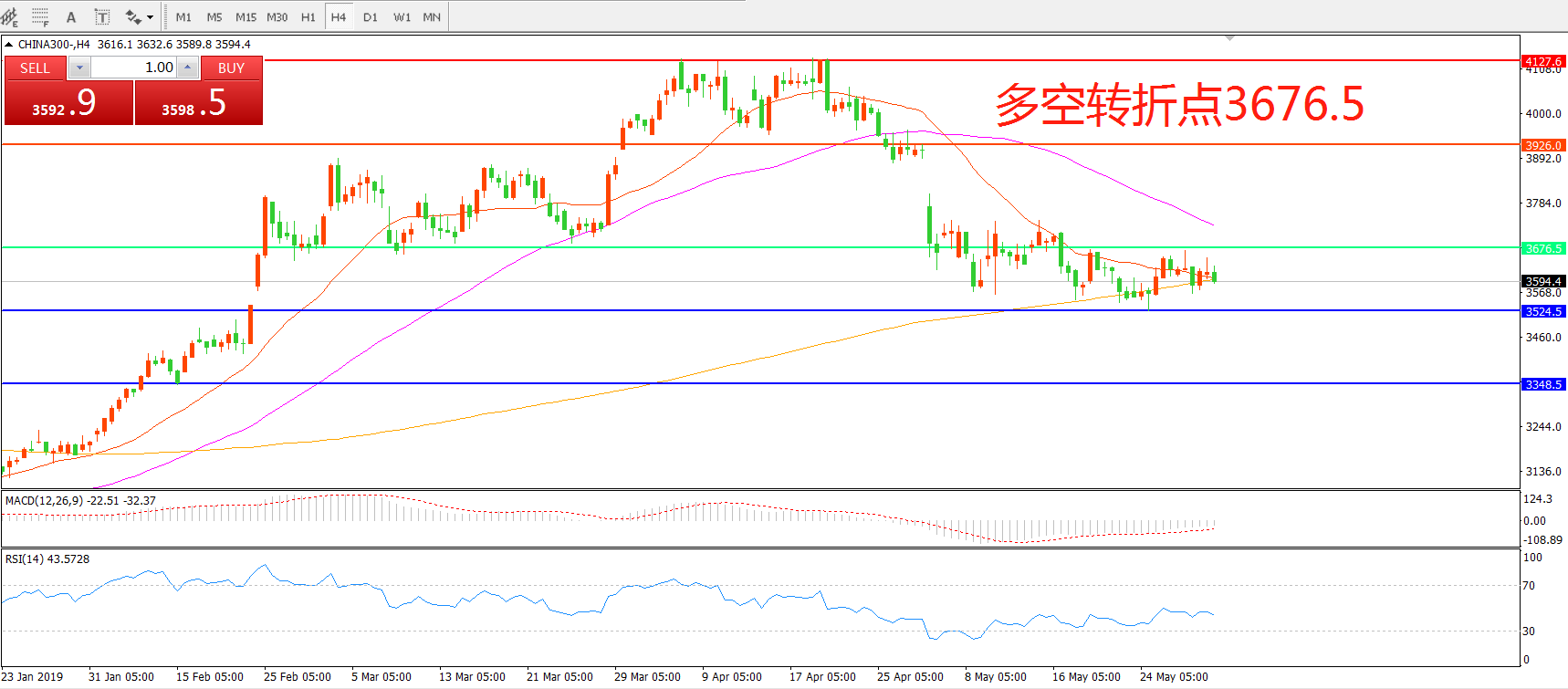This screenshot has width=1568, height=689.
Task: Toggle the H4 timeframe button
Action: pyautogui.click(x=339, y=16)
